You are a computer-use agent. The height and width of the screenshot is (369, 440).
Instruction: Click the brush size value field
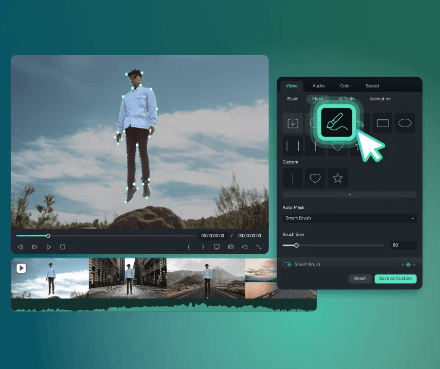pyautogui.click(x=403, y=245)
